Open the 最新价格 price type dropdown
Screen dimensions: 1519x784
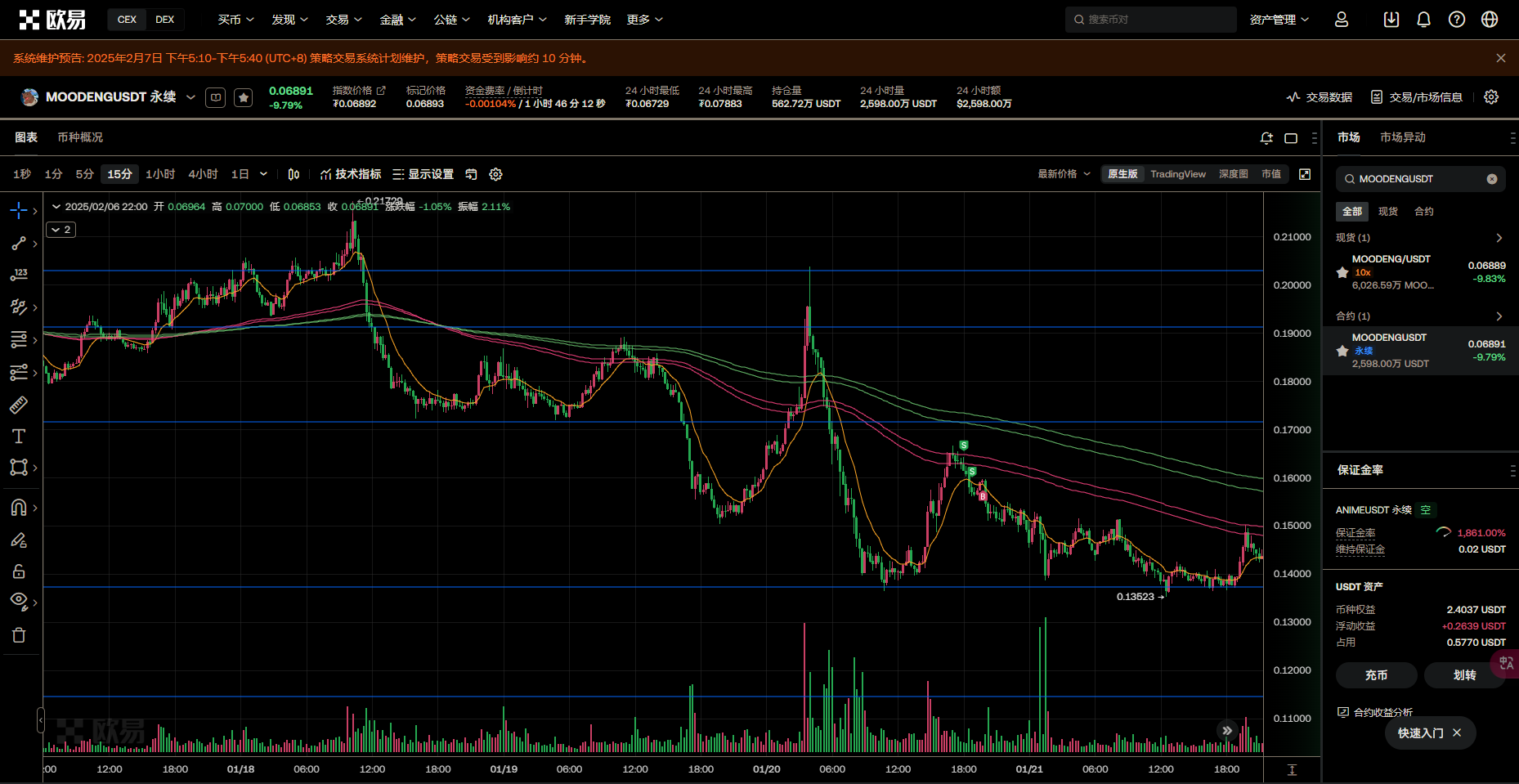pyautogui.click(x=1064, y=174)
